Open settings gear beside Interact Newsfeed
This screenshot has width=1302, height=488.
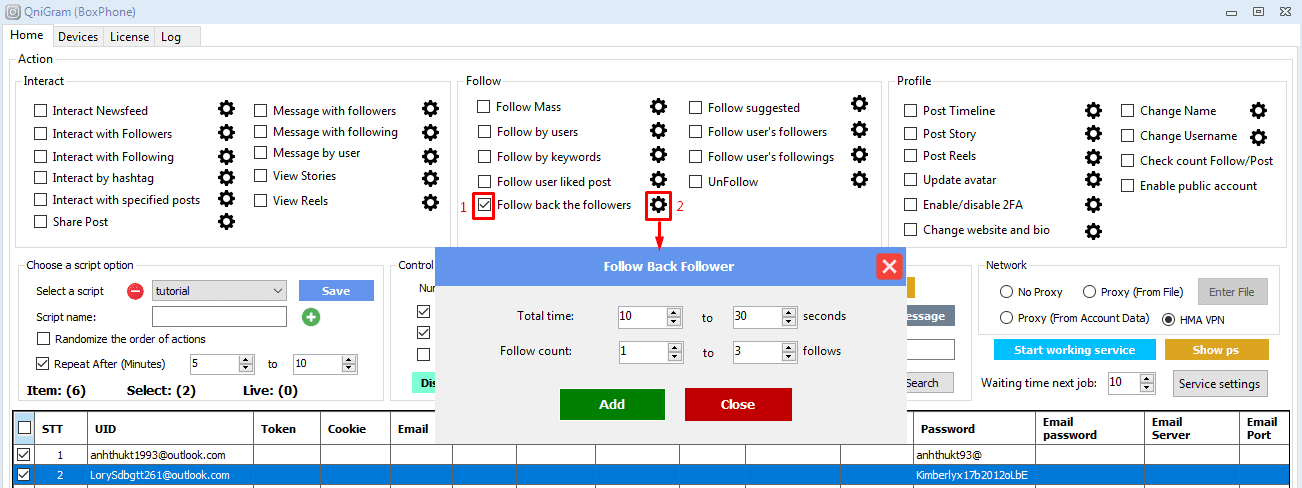[227, 109]
